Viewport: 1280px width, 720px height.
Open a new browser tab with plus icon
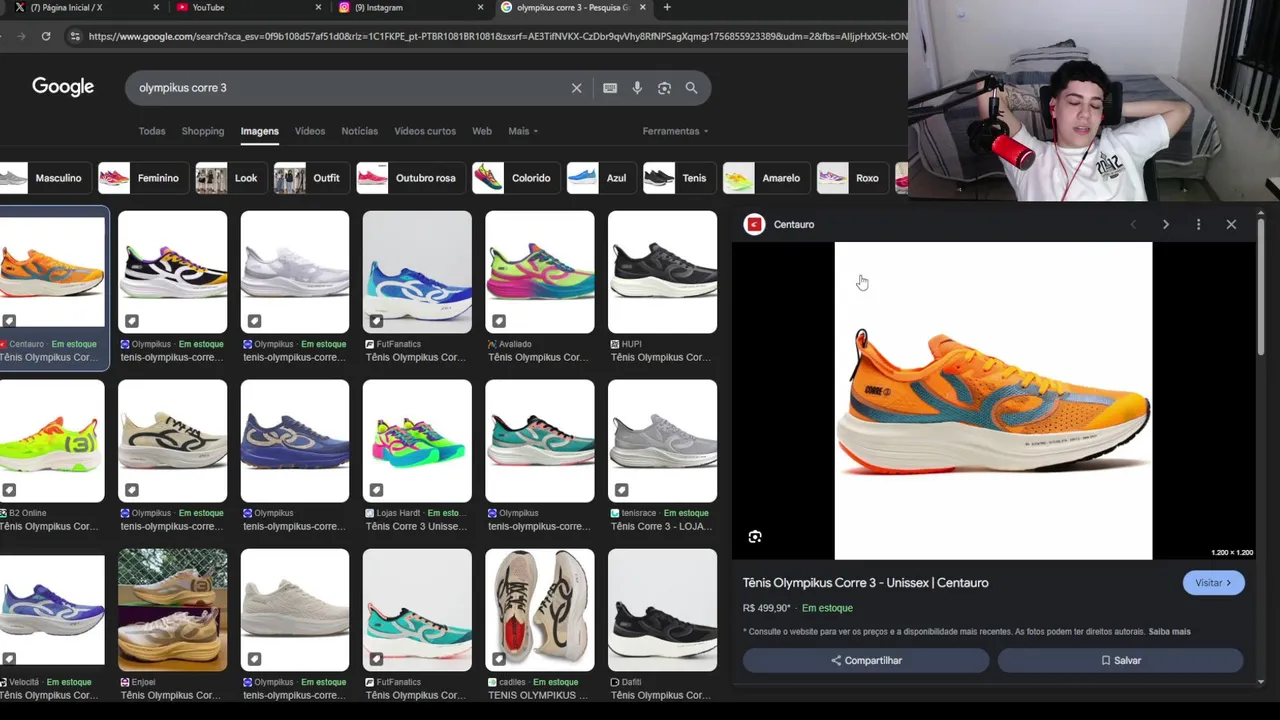coord(667,7)
